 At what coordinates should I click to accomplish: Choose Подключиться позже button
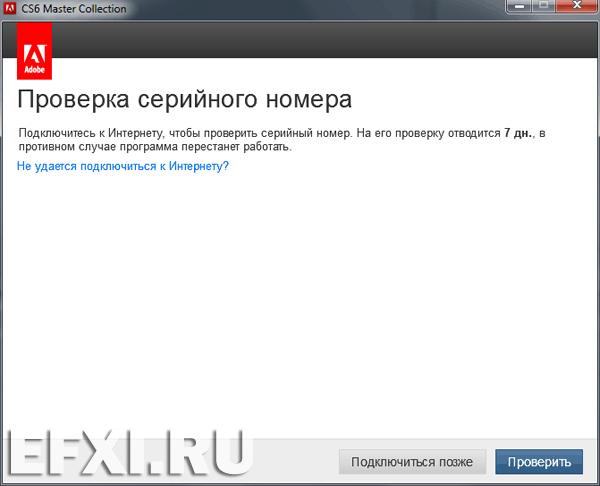pyautogui.click(x=412, y=462)
